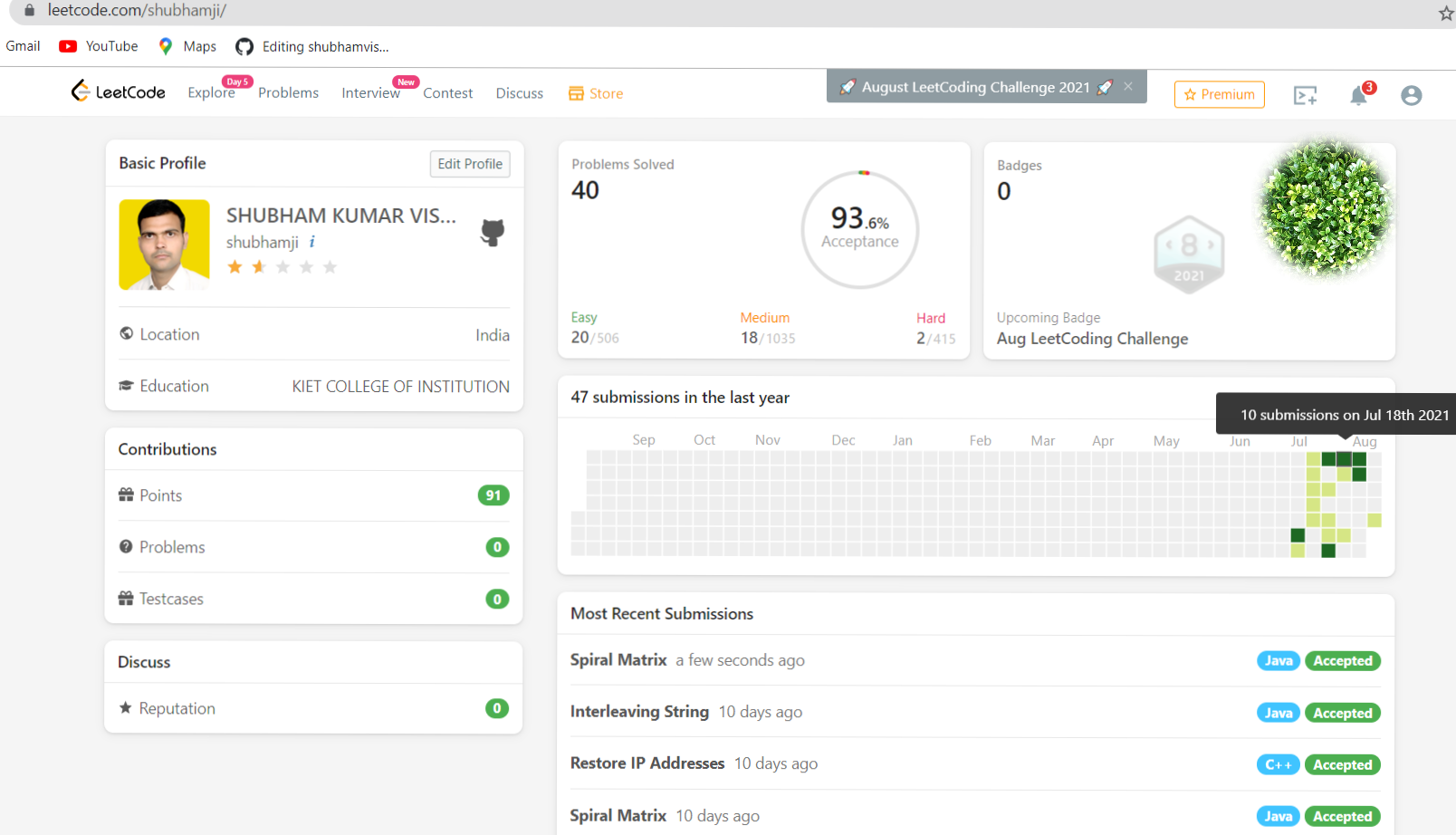Click the page URL in address bar
1456x835 pixels.
tap(137, 10)
